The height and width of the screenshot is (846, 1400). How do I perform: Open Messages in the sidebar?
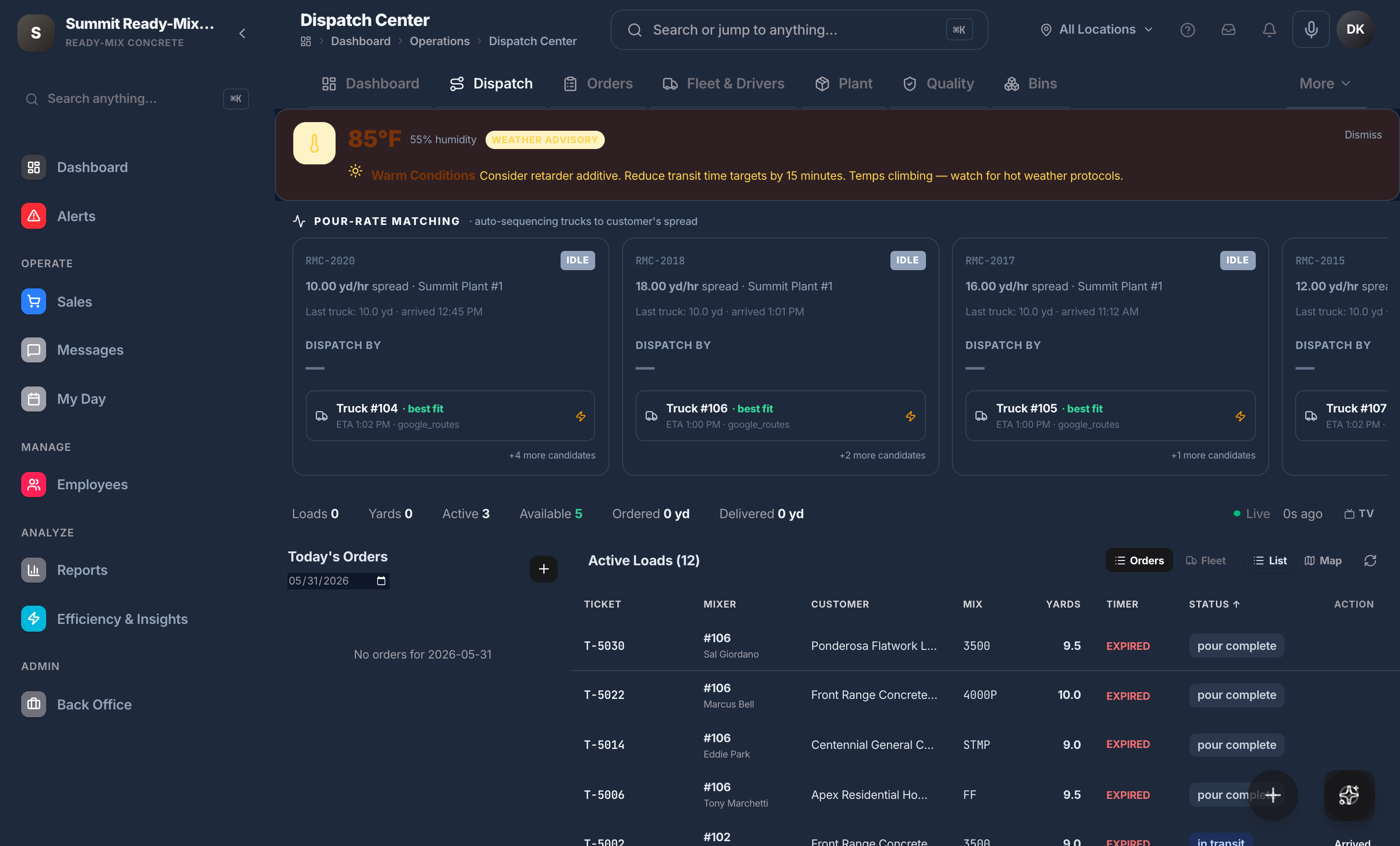(90, 349)
